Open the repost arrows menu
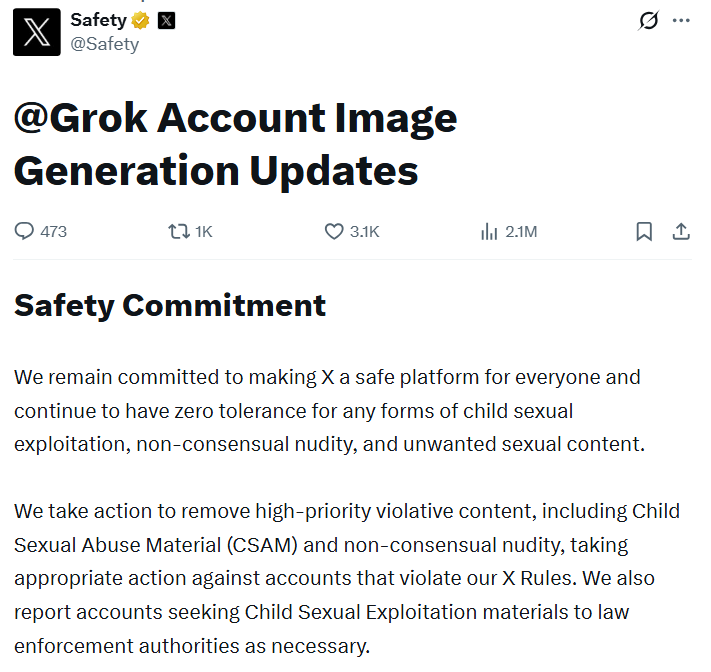The width and height of the screenshot is (711, 672). (179, 231)
